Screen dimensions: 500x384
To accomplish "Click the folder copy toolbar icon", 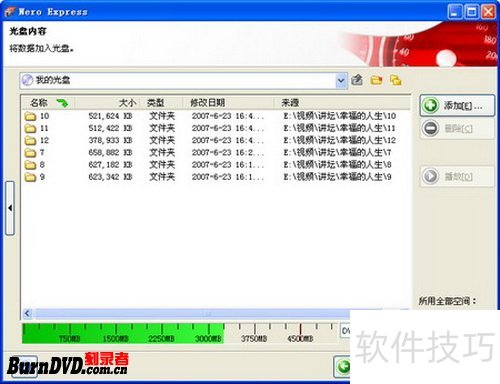I will pos(396,80).
